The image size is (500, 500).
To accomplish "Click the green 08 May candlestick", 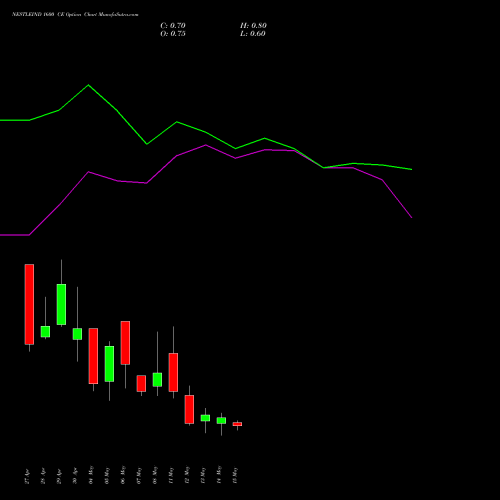I will pyautogui.click(x=157, y=380).
